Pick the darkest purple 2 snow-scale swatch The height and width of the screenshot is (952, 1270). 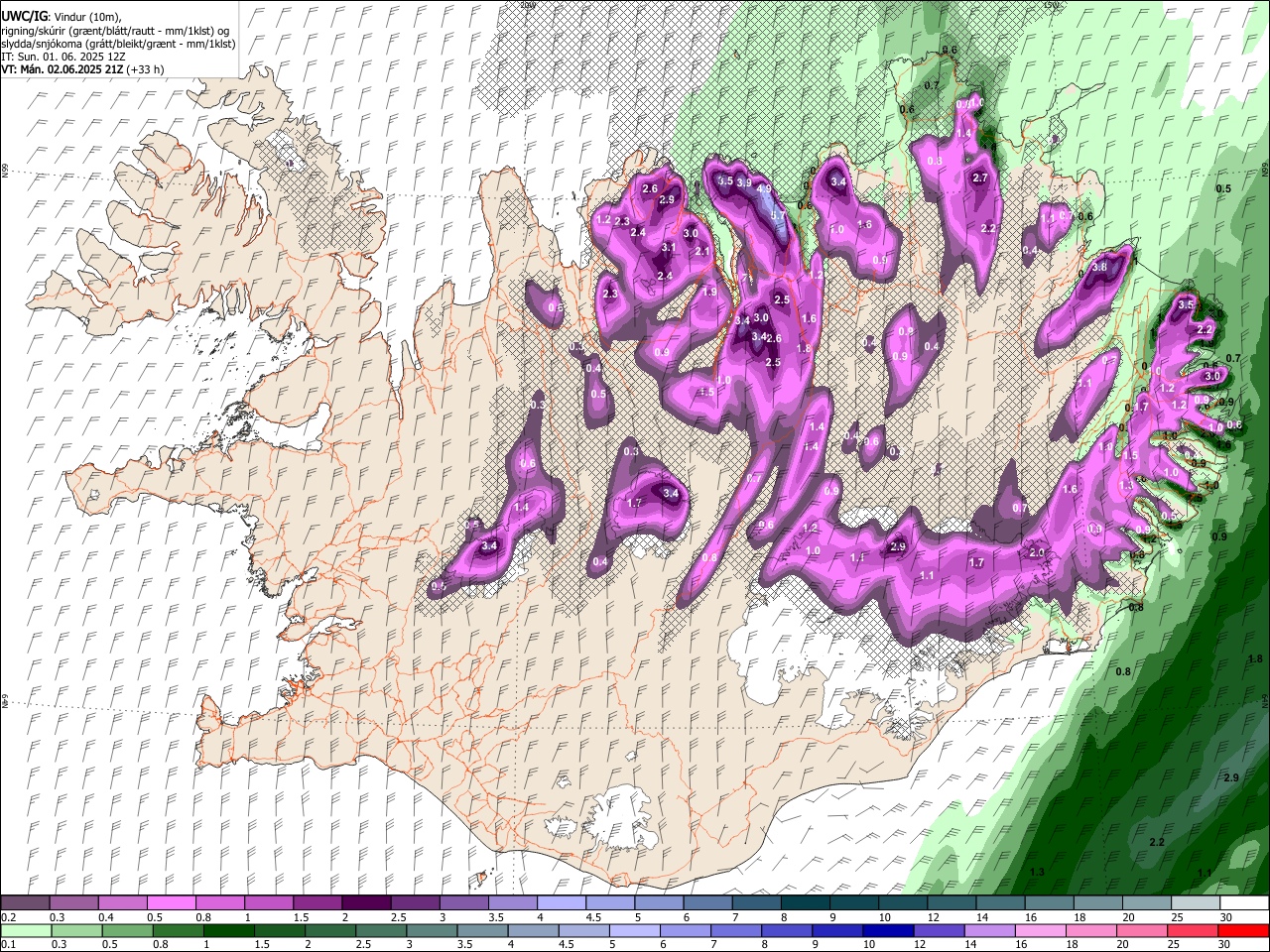pos(365,903)
